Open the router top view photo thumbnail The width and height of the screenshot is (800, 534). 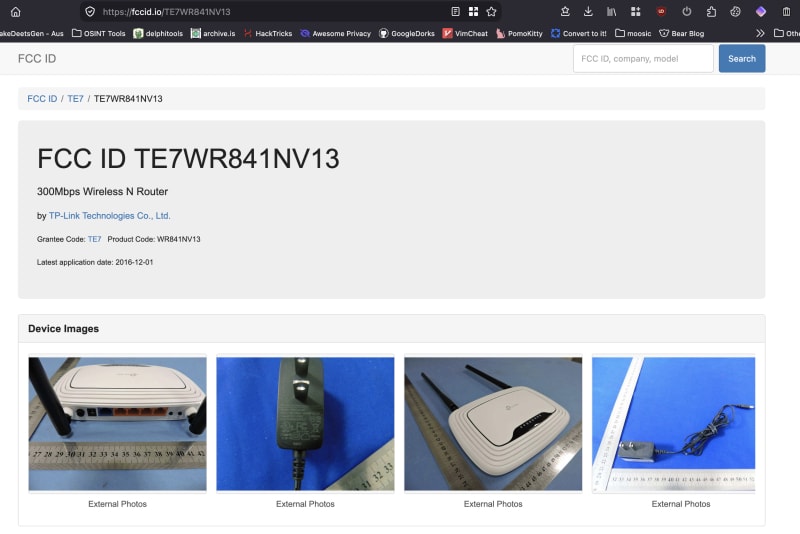point(493,423)
